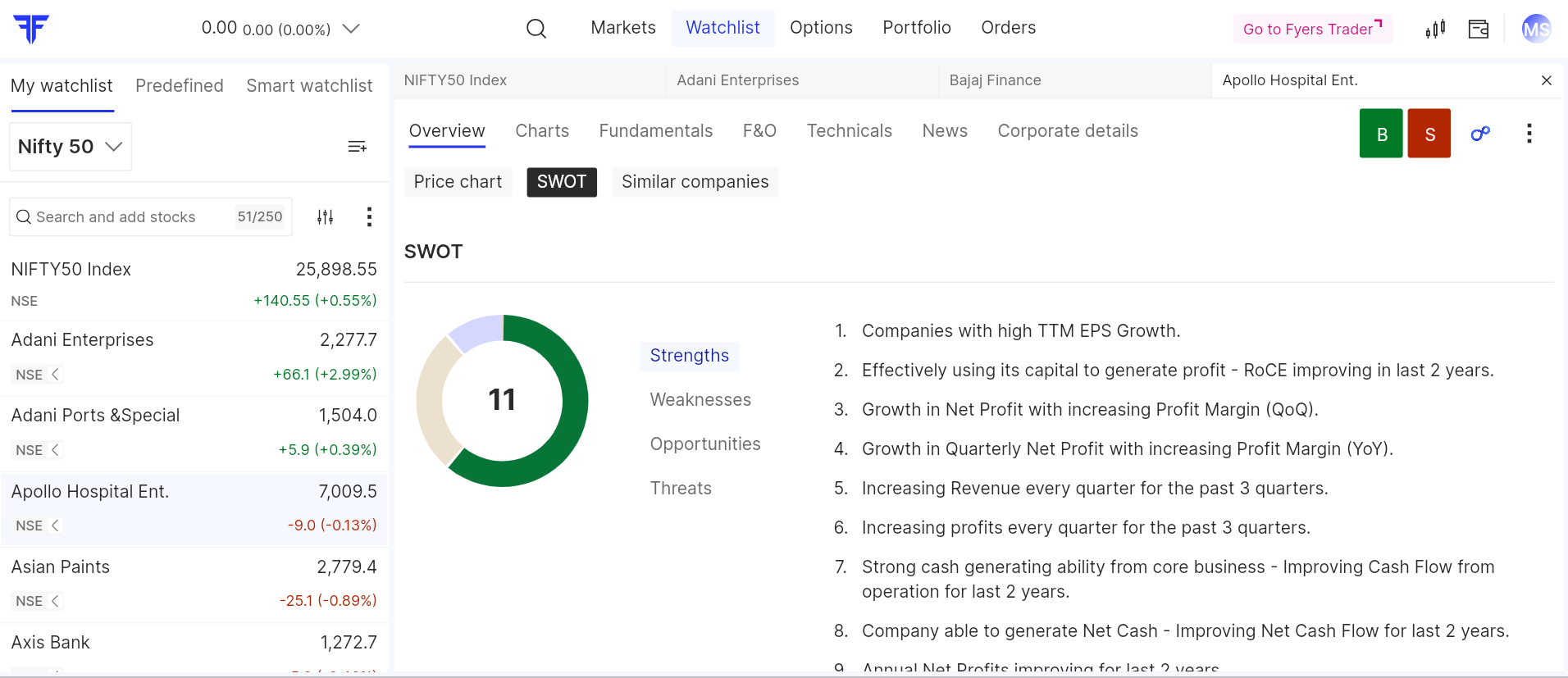Click the Search and add stocks field
The image size is (1568, 678).
click(123, 217)
